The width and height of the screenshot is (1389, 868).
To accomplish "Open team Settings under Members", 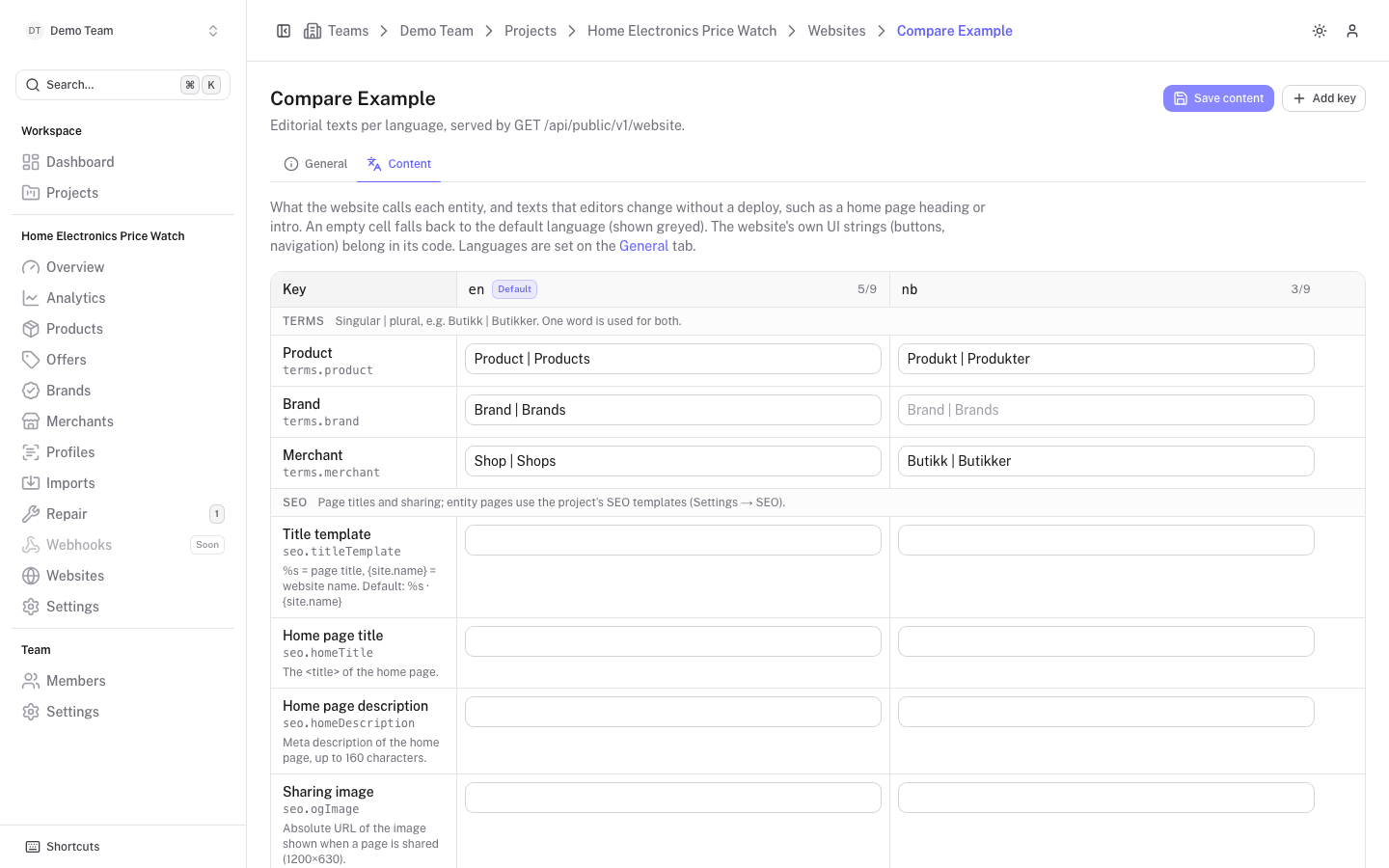I will click(123, 712).
